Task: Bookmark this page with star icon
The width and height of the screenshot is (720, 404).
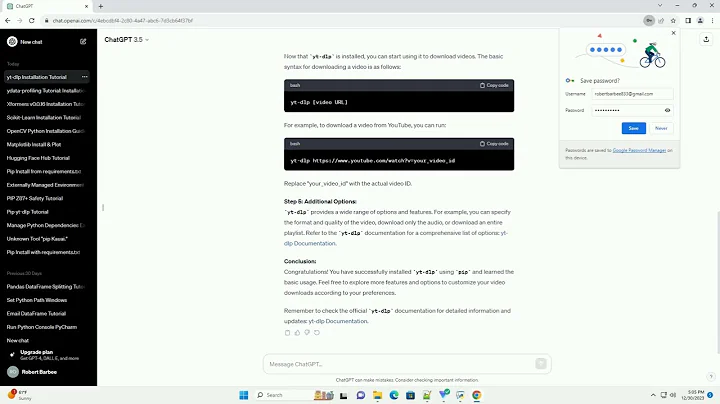Action: coord(673,21)
